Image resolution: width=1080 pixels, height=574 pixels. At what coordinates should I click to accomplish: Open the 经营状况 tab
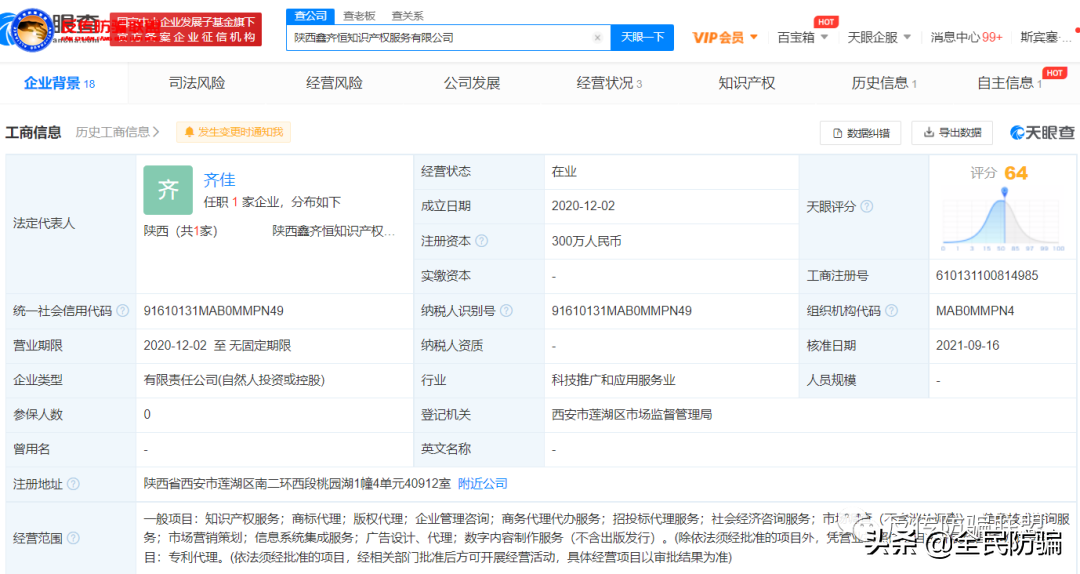click(x=609, y=83)
